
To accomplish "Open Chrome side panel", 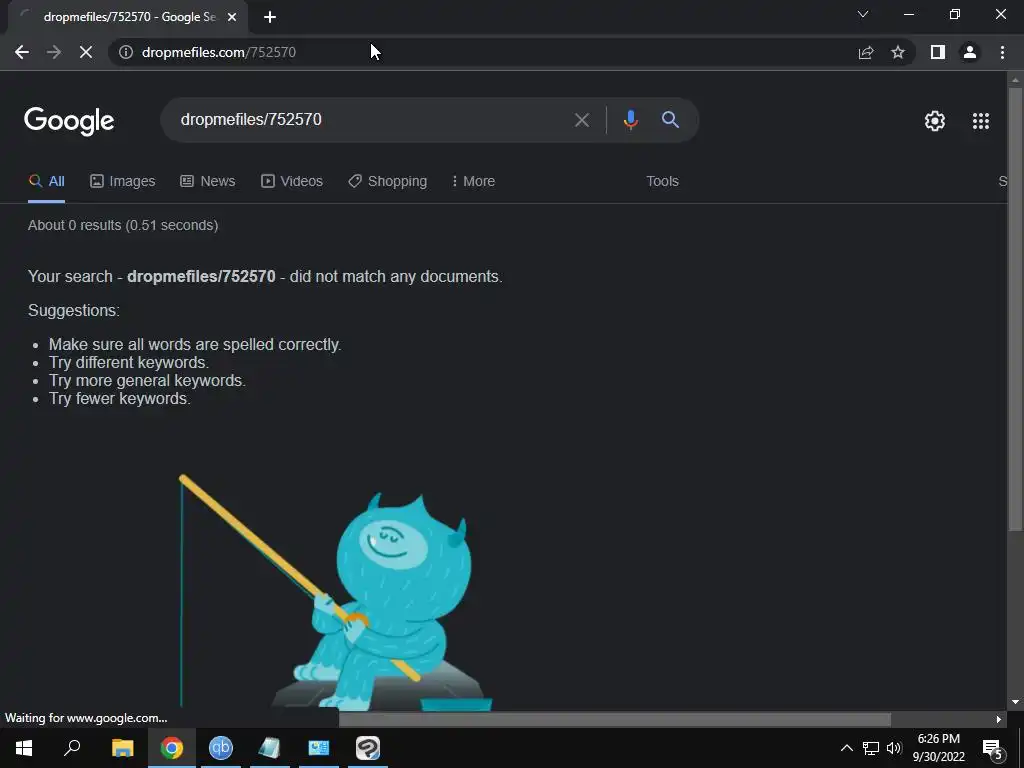I will coord(938,52).
